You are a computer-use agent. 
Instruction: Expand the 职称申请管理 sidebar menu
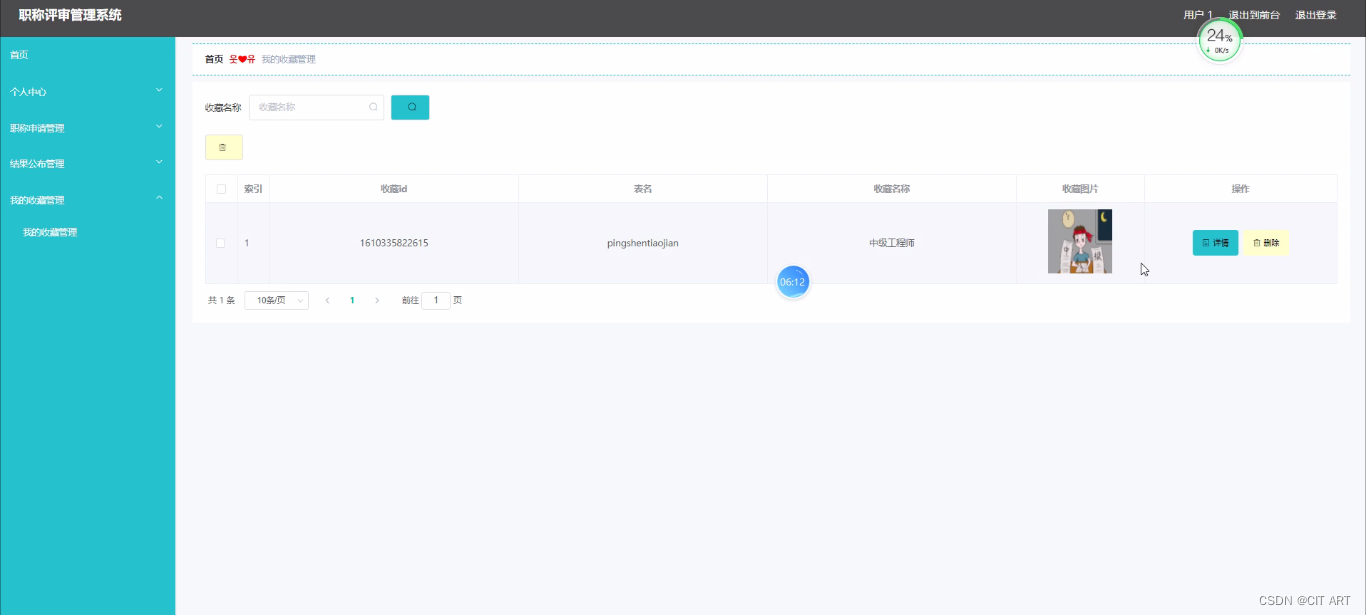point(87,128)
